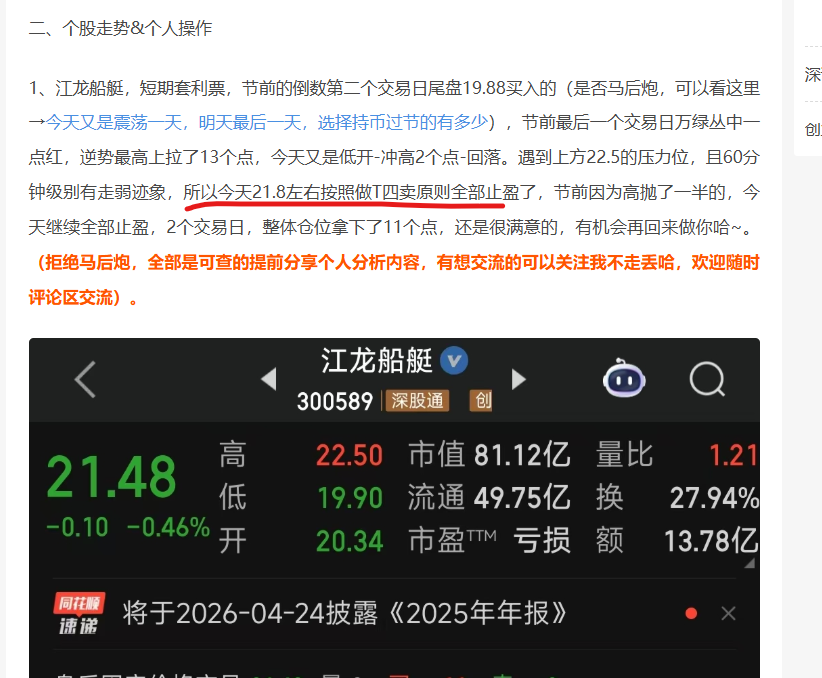The image size is (822, 678).
Task: Open the 将于2026-04-24披露 announcement text
Action: [344, 613]
